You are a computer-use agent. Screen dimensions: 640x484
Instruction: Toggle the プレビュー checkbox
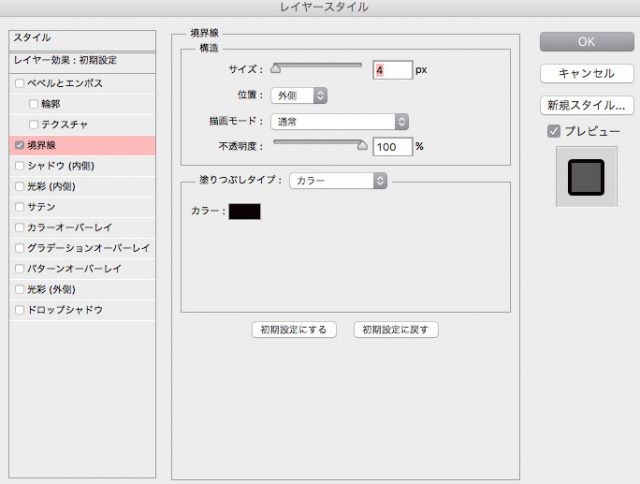tap(553, 131)
